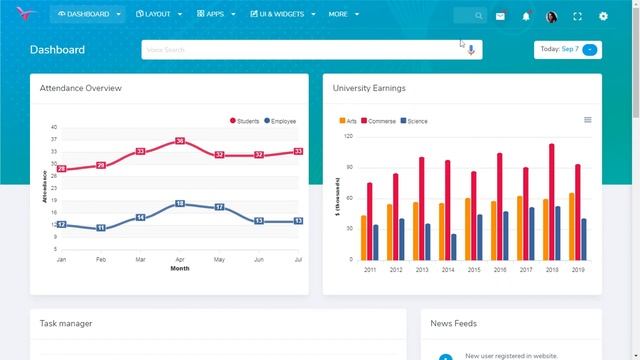Open the mail inbox icon

coord(500,16)
